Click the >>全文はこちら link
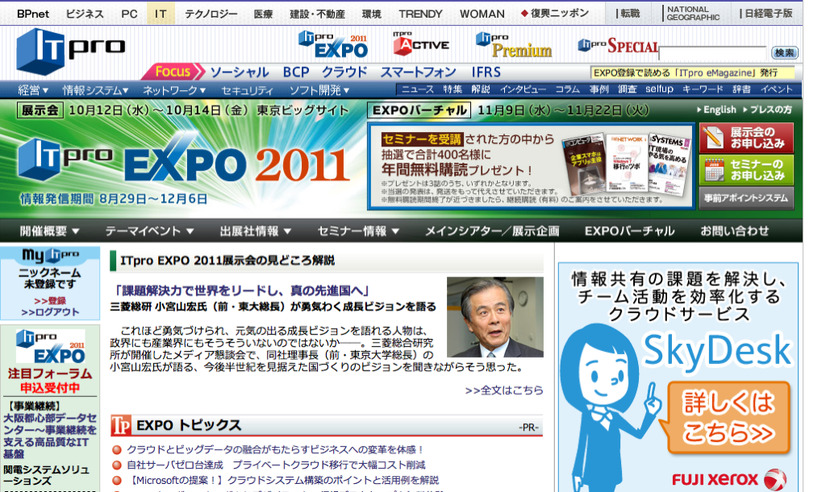 pos(504,390)
